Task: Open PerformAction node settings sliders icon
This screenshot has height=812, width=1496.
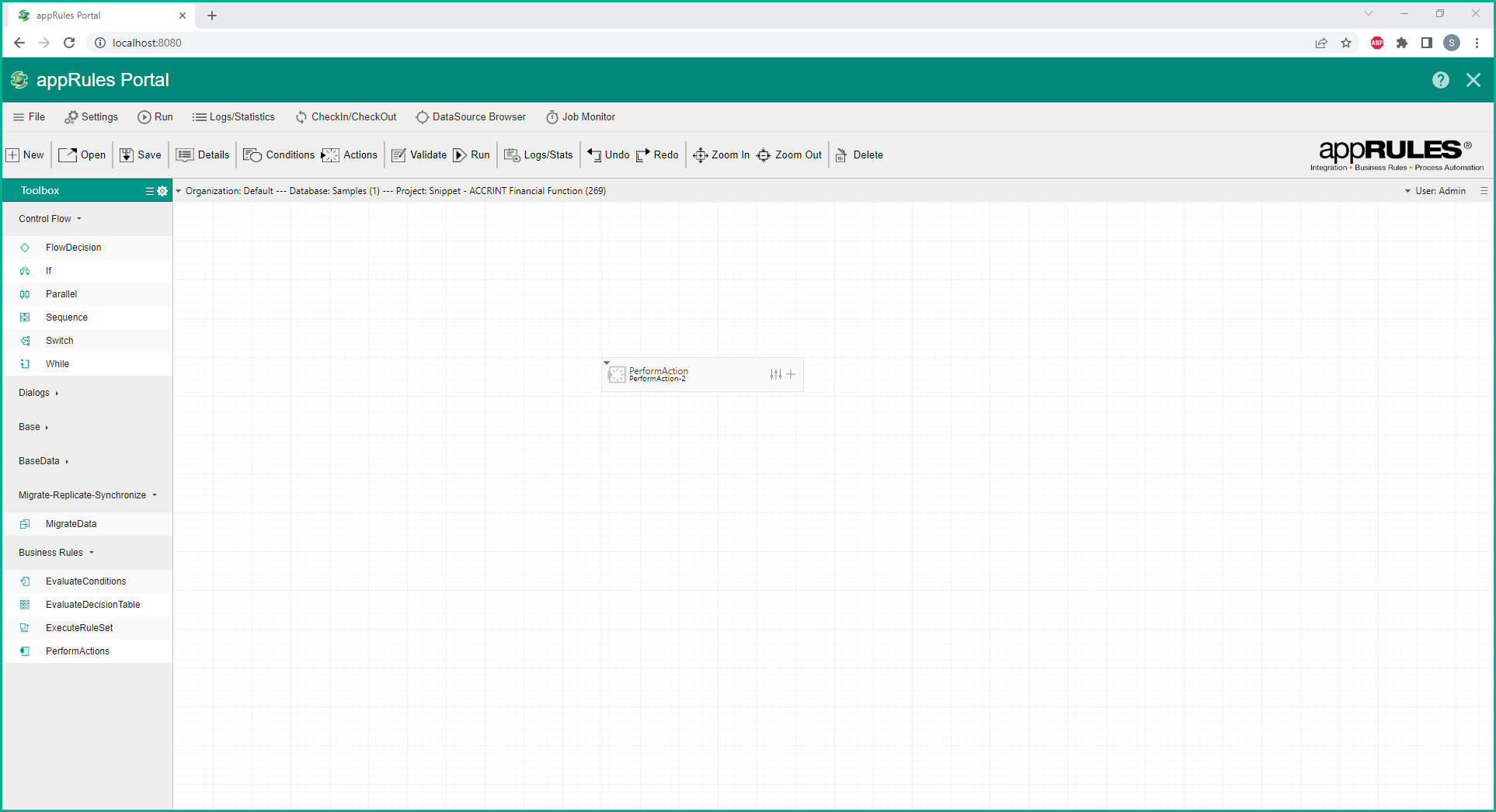Action: point(775,374)
